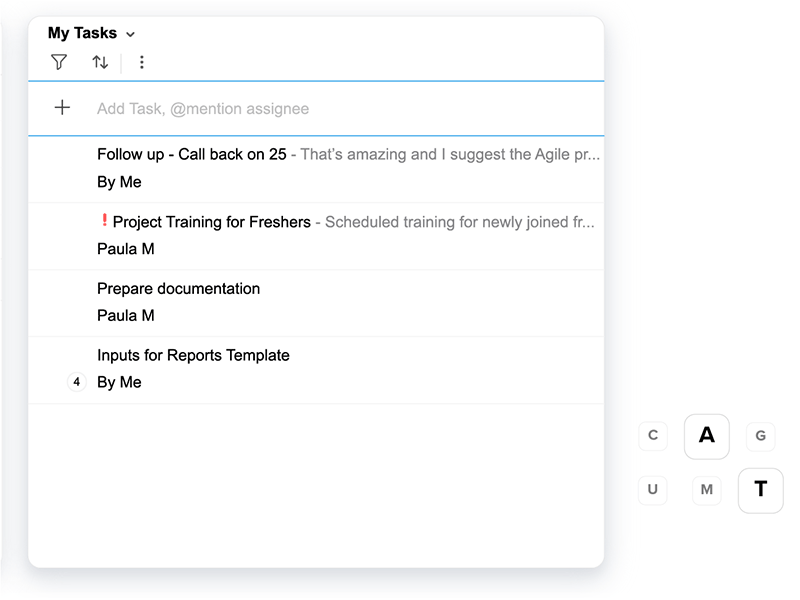Click Paula M under Prepare documentation
The height and width of the screenshot is (600, 800).
(126, 315)
